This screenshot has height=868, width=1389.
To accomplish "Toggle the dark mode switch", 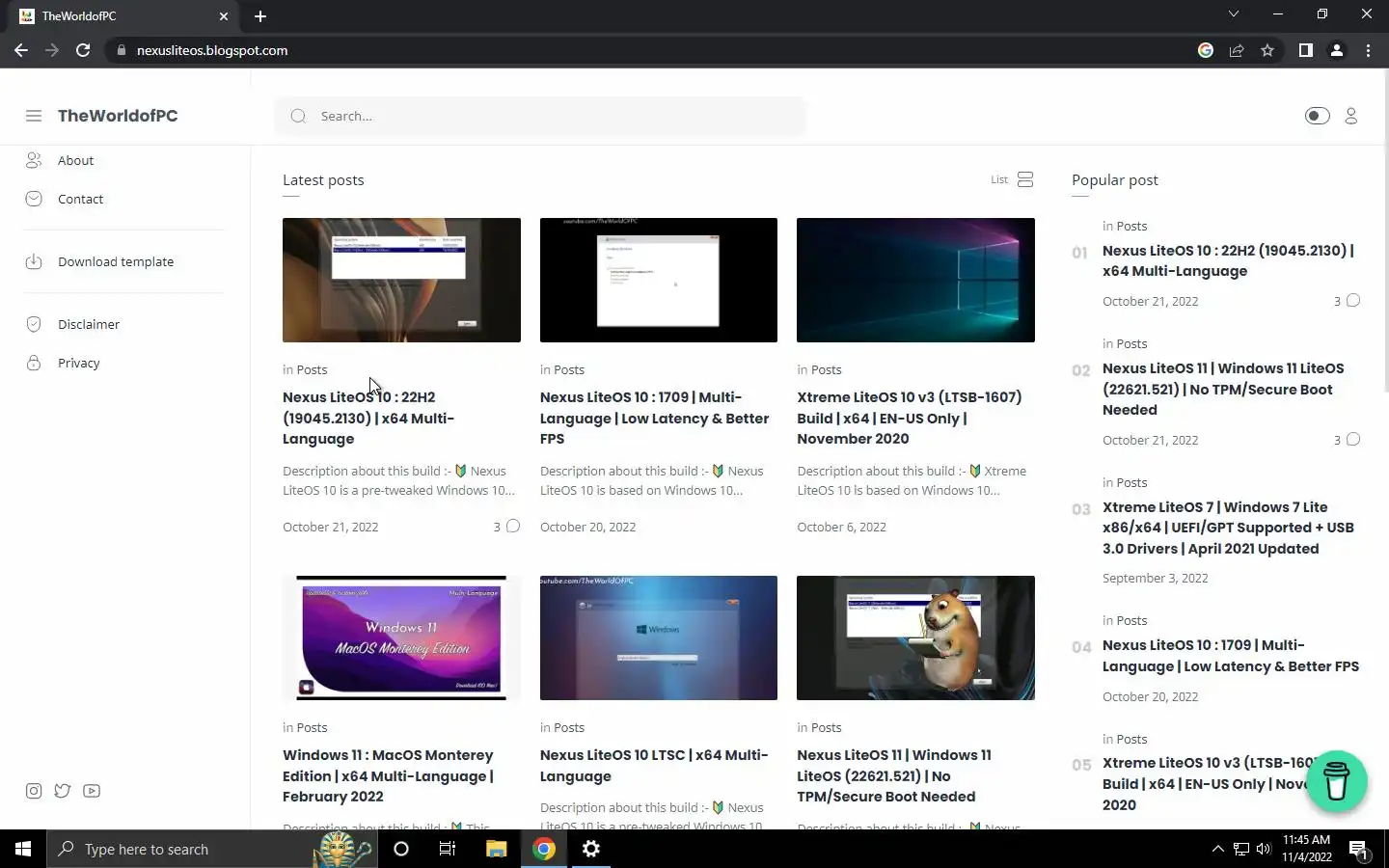I will [1317, 116].
